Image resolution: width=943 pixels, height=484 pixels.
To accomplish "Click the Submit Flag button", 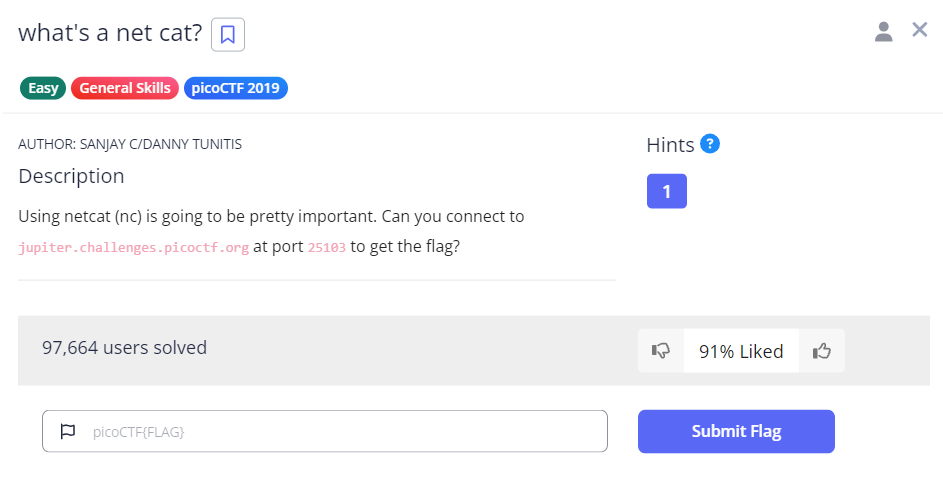I will pyautogui.click(x=736, y=432).
